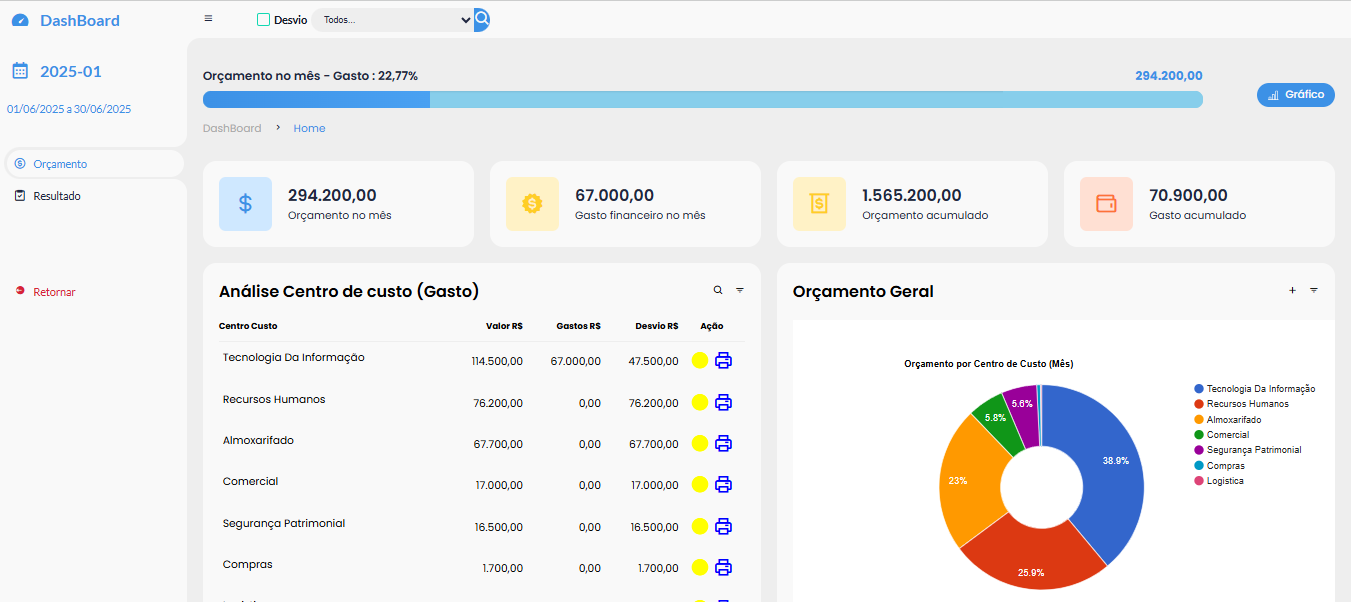This screenshot has height=602, width=1351.
Task: Toggle the sidebar with the hamburger icon
Action: click(x=208, y=17)
